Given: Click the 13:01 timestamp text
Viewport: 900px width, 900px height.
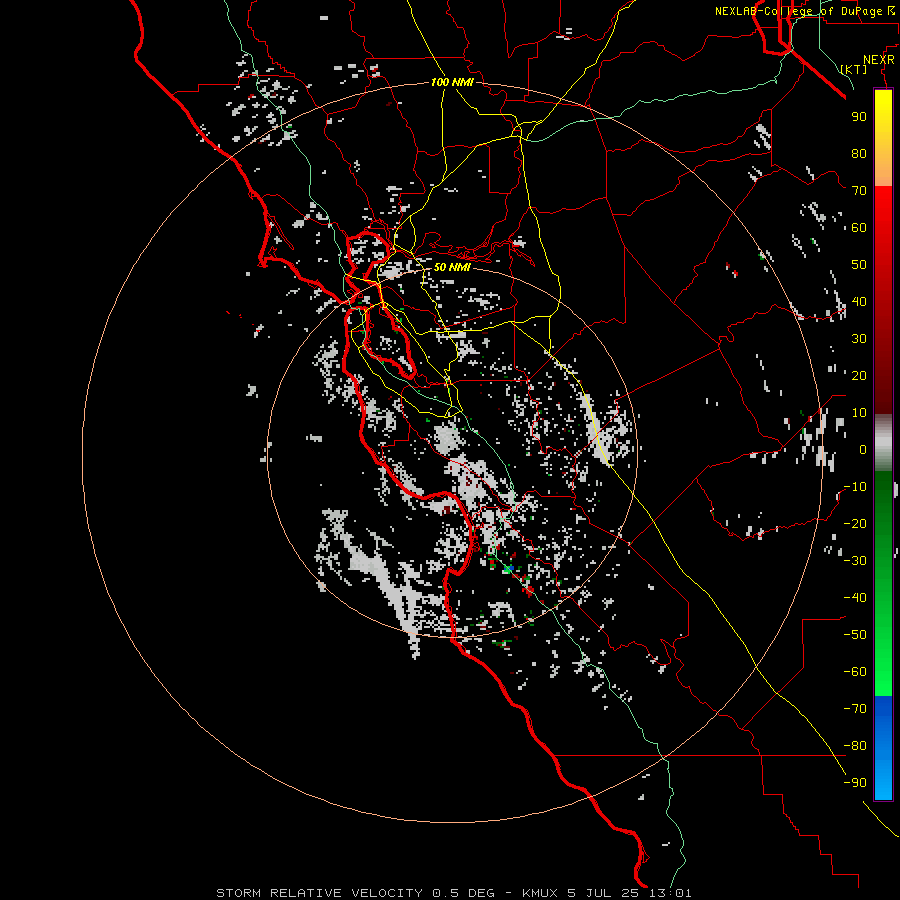Looking at the screenshot, I should 670,893.
